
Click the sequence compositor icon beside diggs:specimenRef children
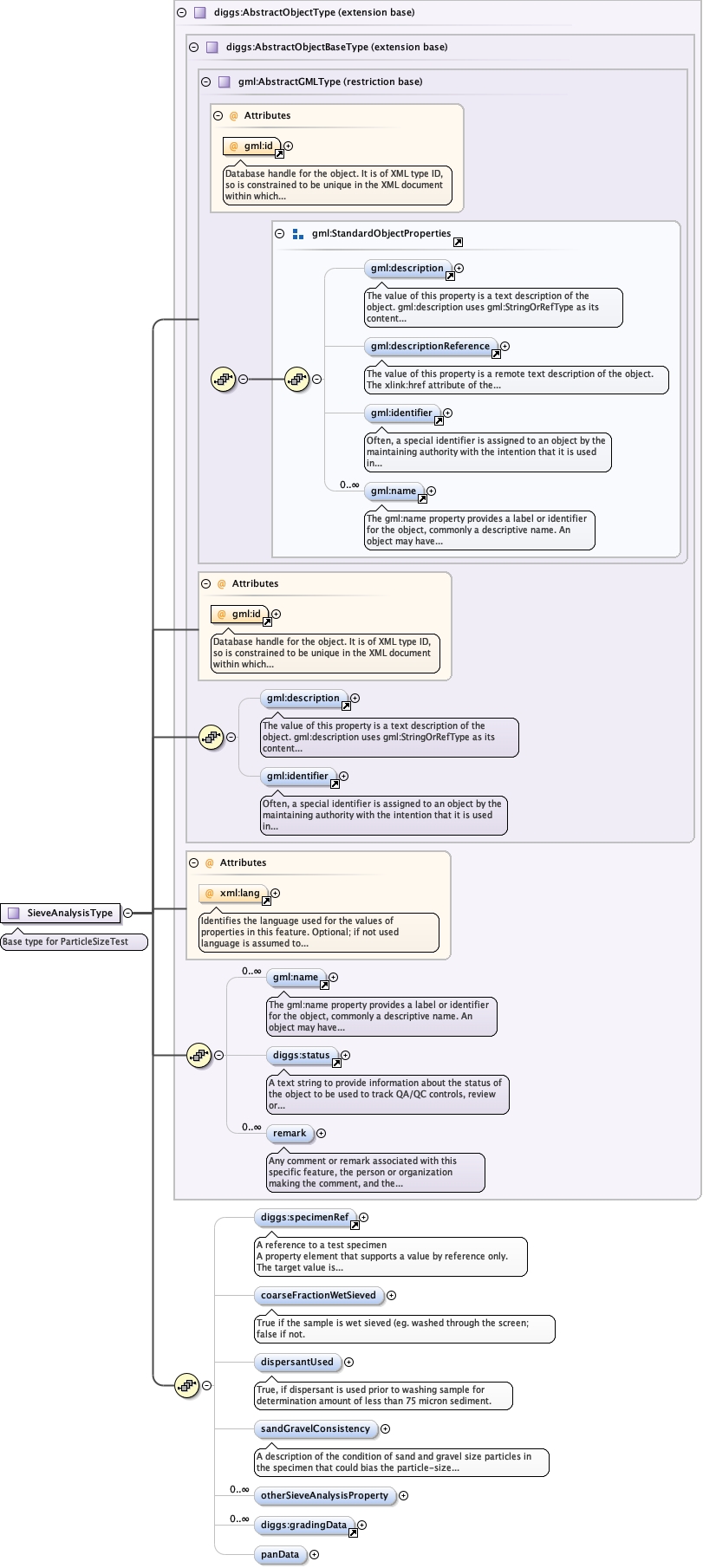186,1385
